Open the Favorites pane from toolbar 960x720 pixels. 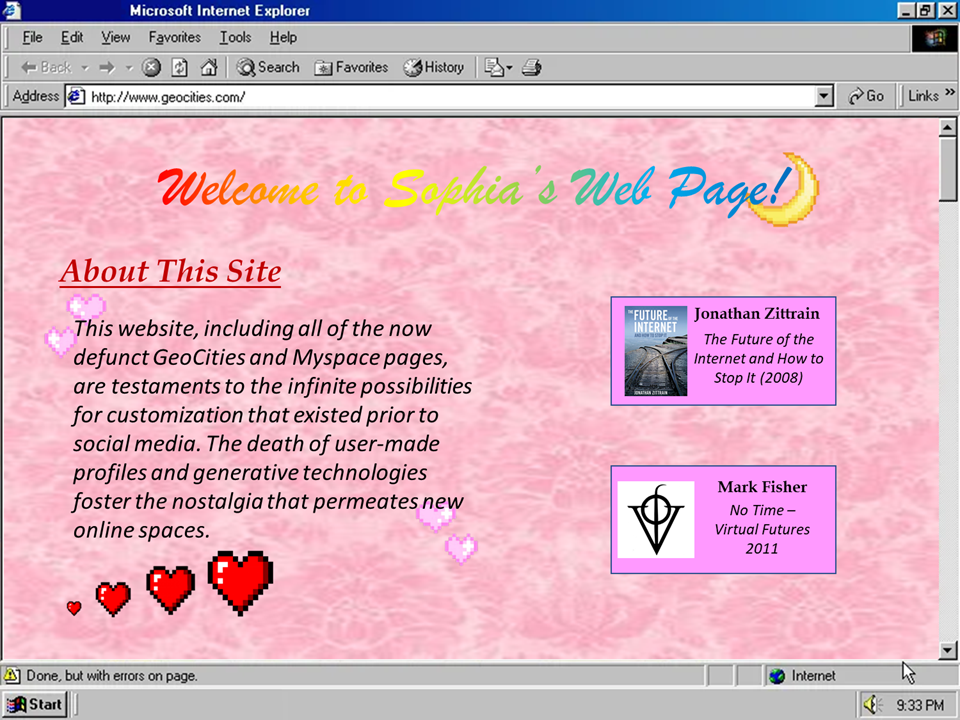[x=351, y=67]
